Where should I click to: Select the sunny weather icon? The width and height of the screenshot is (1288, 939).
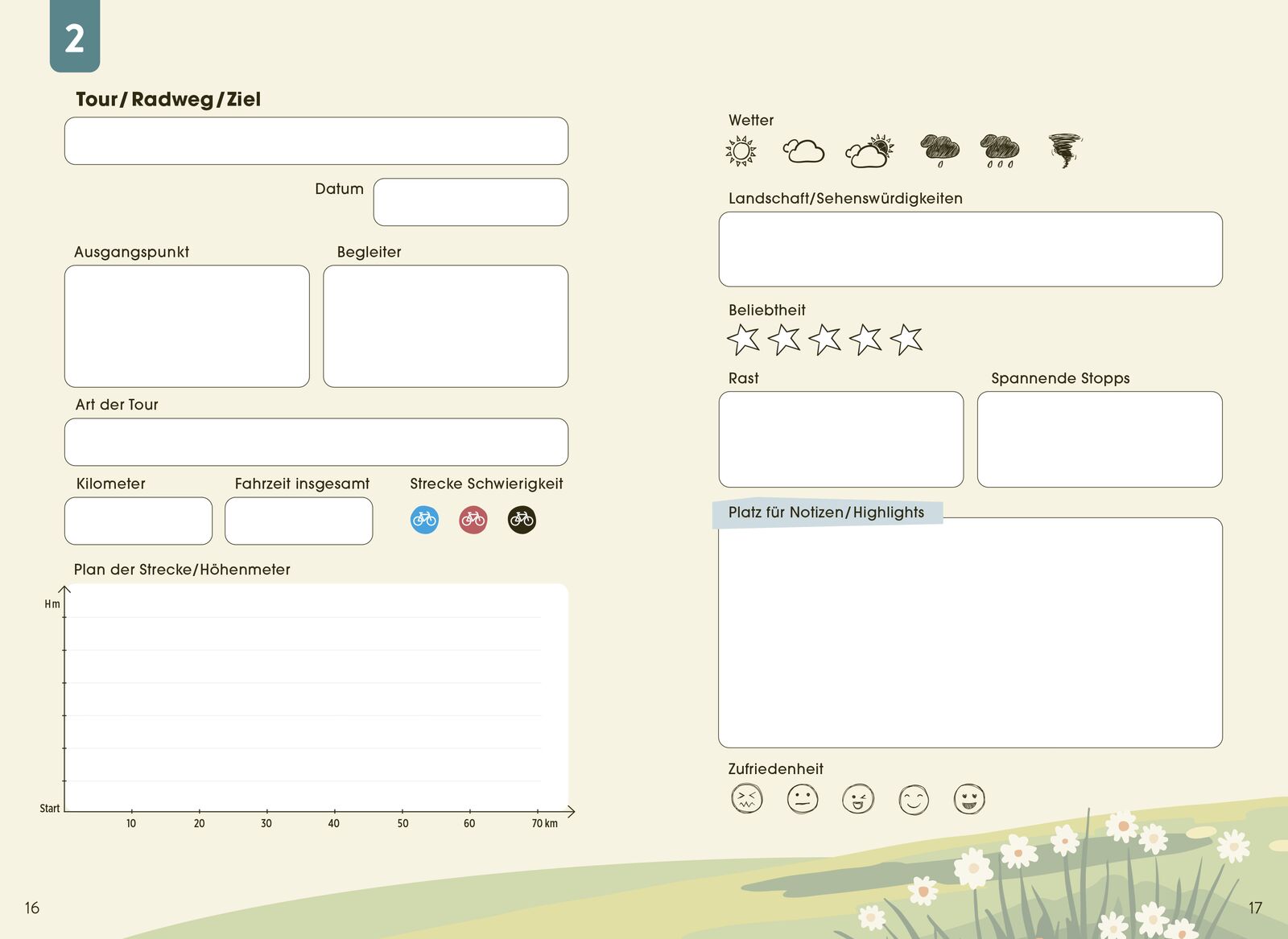[x=741, y=150]
